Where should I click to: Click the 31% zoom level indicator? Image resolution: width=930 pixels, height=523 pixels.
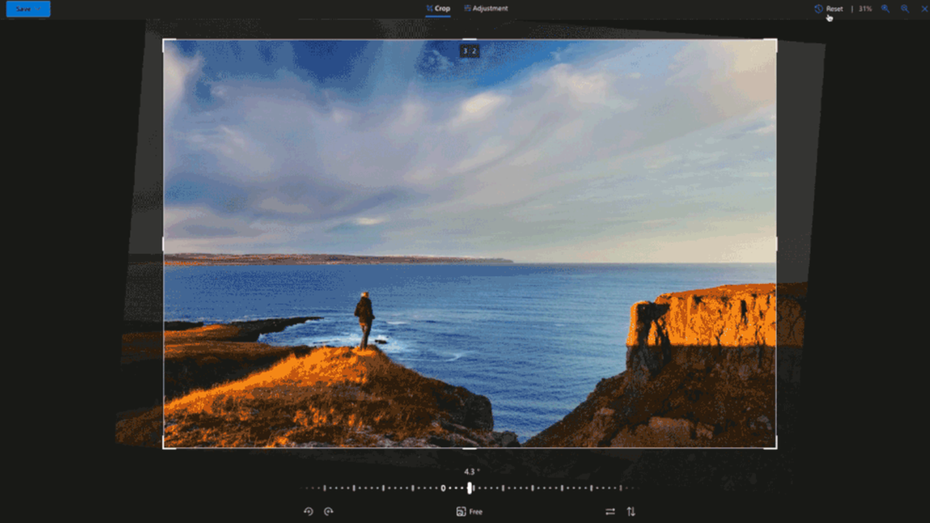tap(865, 9)
